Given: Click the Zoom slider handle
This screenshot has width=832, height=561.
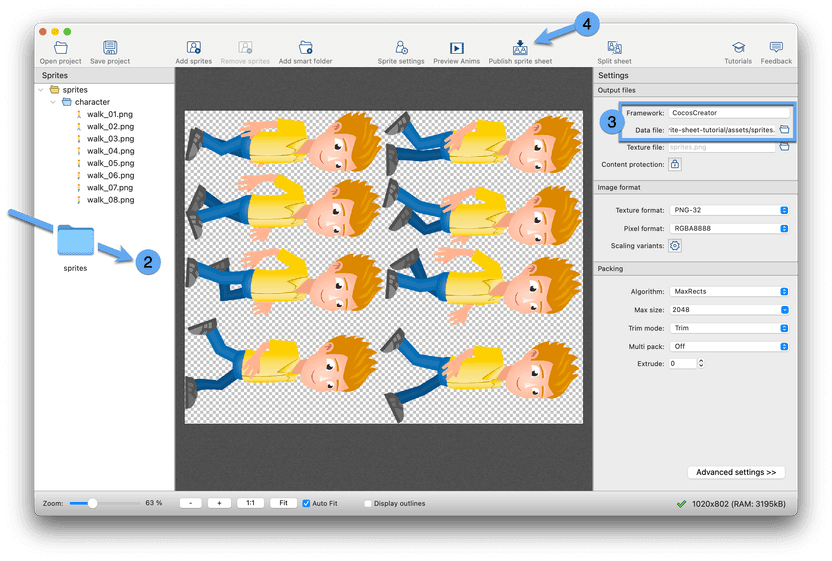Looking at the screenshot, I should (93, 503).
